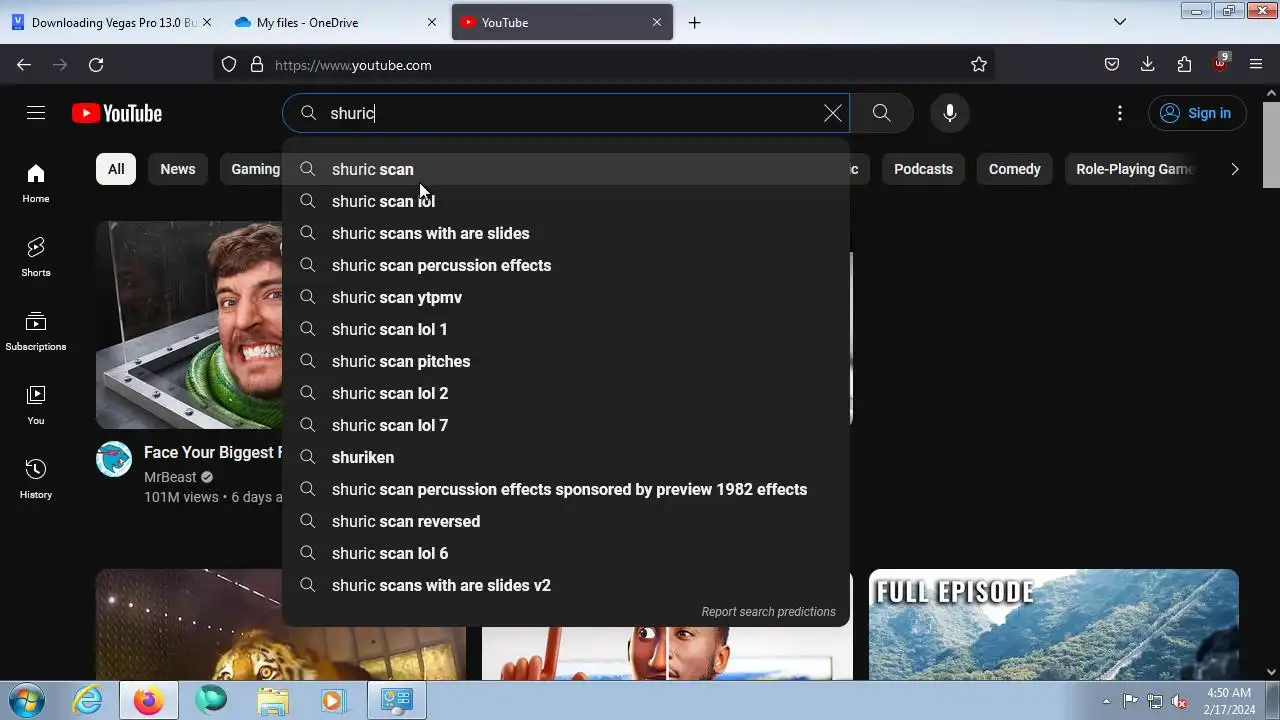This screenshot has height=720, width=1280.
Task: Open Shorts in sidebar
Action: tap(36, 257)
